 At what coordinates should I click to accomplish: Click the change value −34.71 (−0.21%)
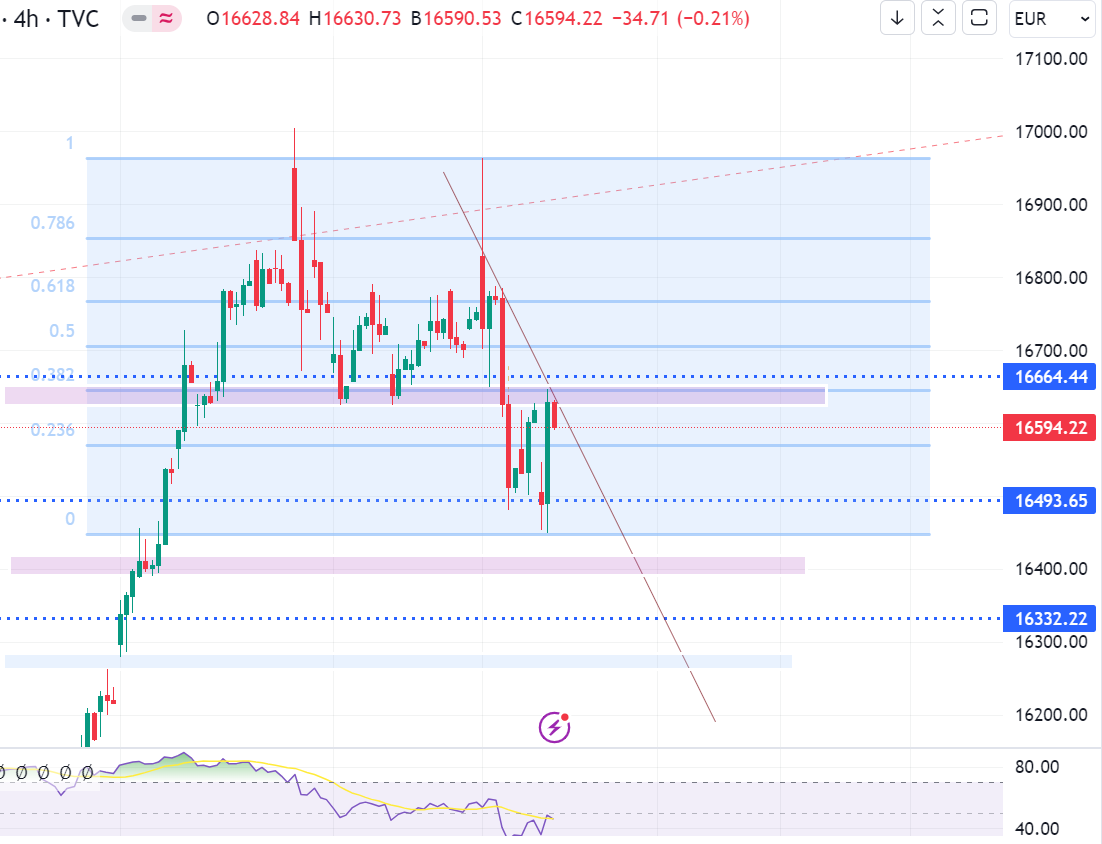click(x=681, y=19)
